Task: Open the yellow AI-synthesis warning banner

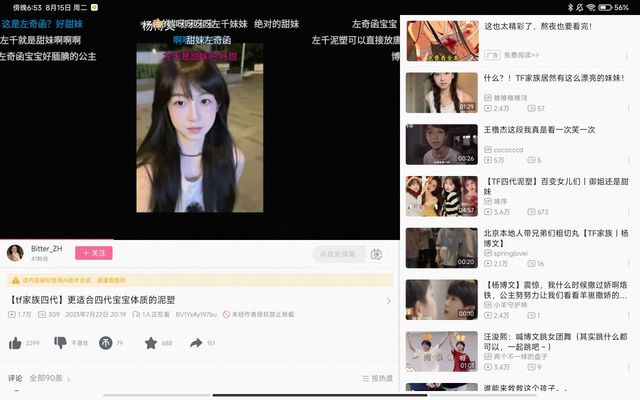Action: 200,280
